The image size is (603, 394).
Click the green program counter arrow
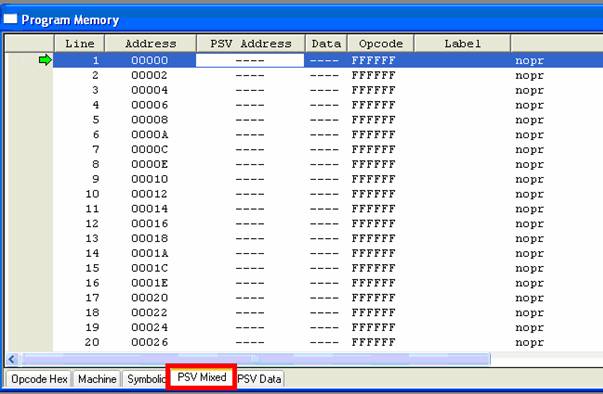[45, 60]
